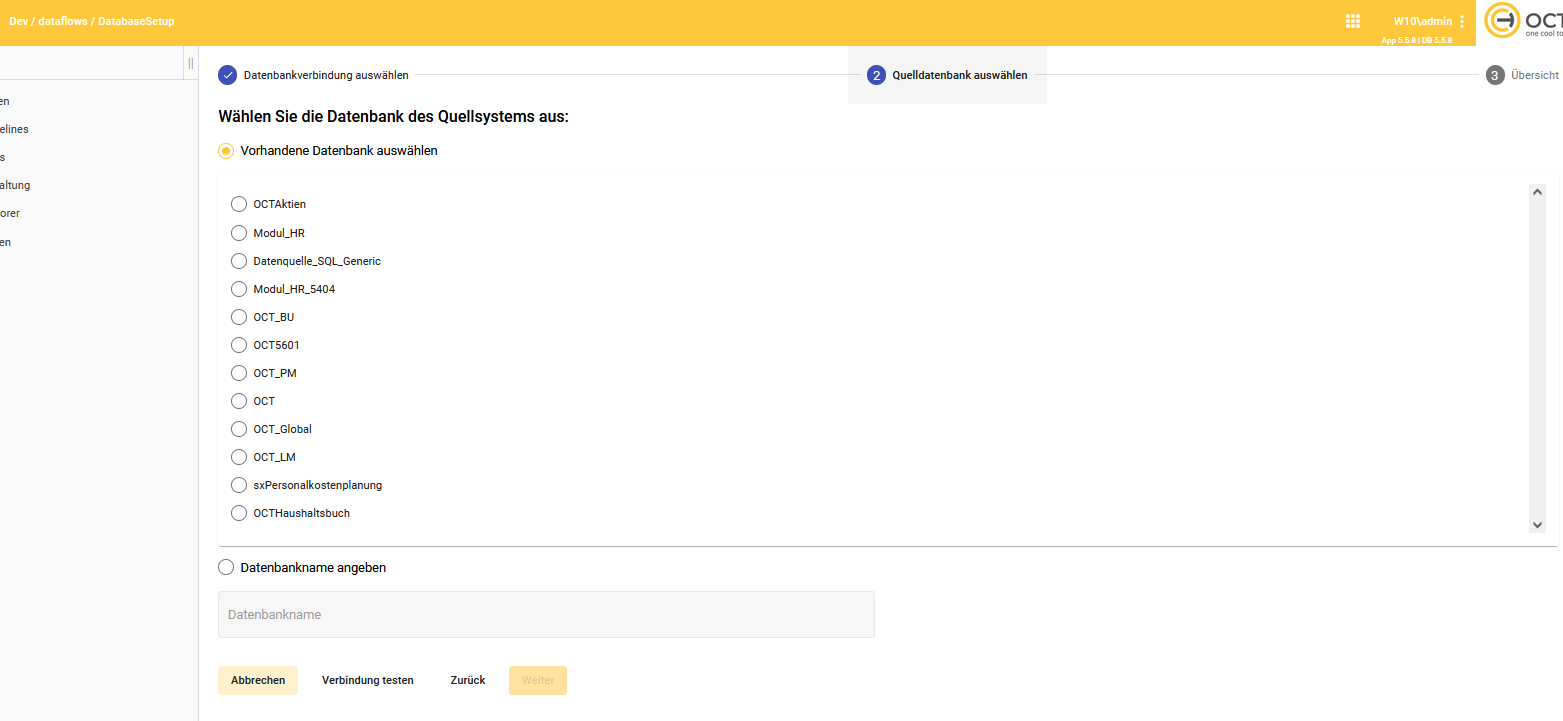The height and width of the screenshot is (721, 1563).
Task: Open the 'Quelldatenbank auswählen' step
Action: [x=959, y=75]
